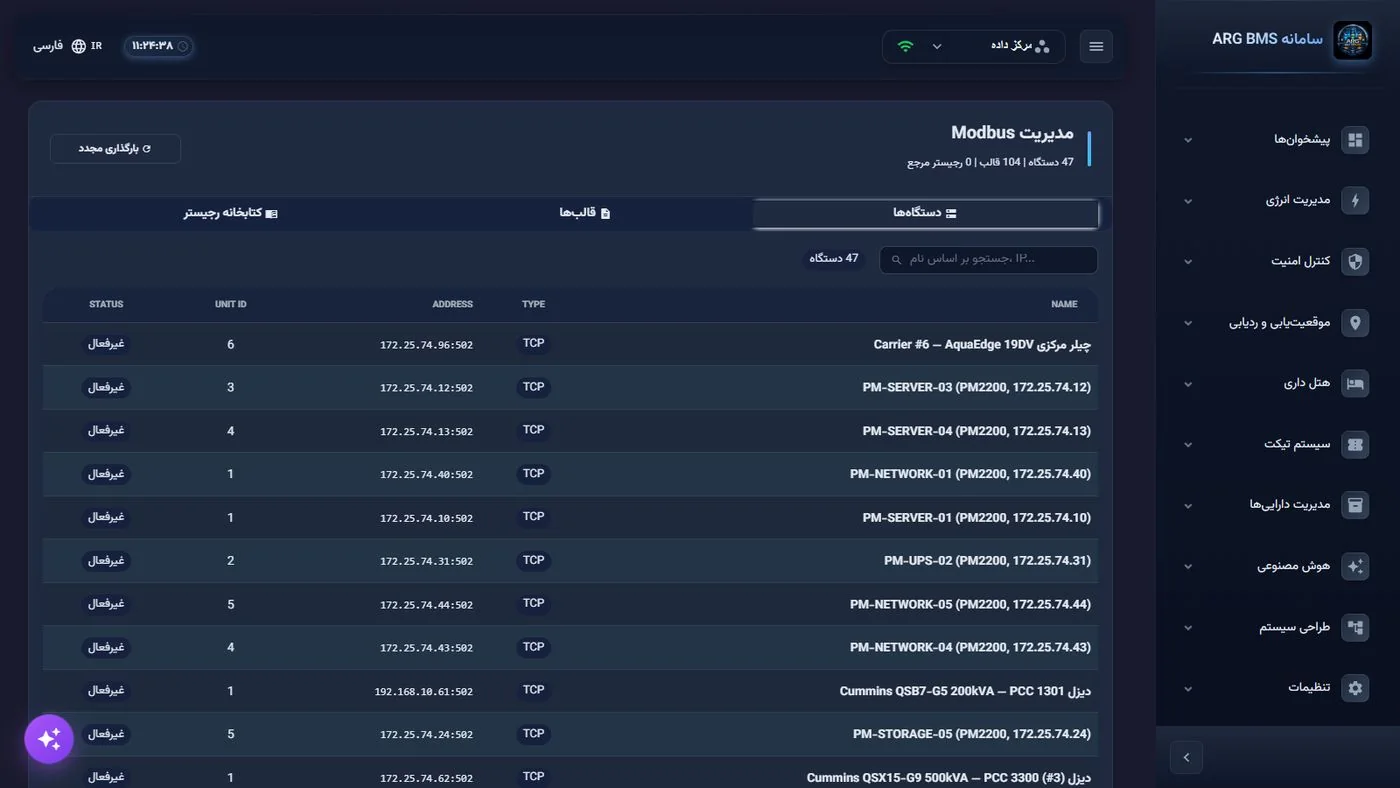
Task: Select the Cummins QSB7-G5 200kVA device name
Action: pyautogui.click(x=966, y=691)
